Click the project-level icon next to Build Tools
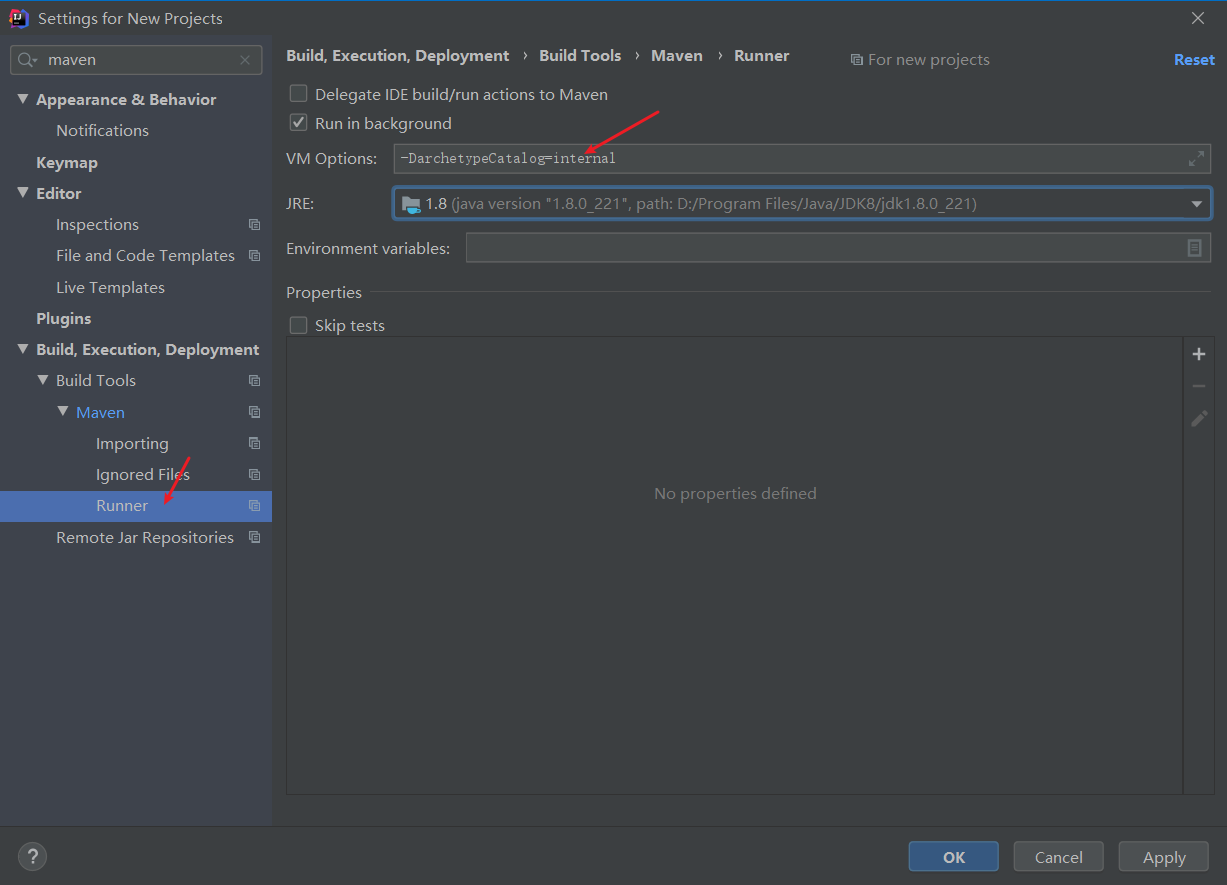The width and height of the screenshot is (1227, 885). 254,381
